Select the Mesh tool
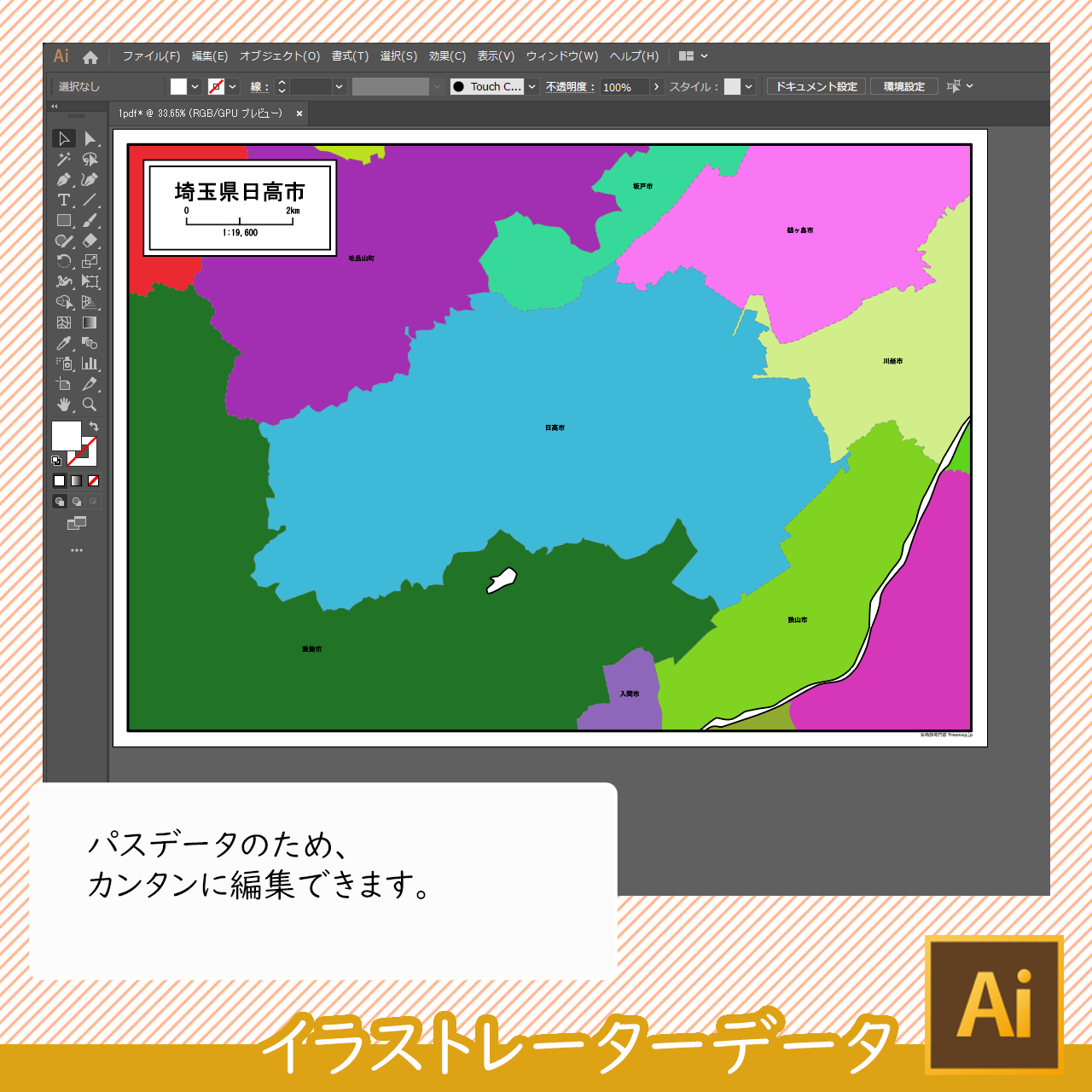1092x1092 pixels. [x=64, y=322]
